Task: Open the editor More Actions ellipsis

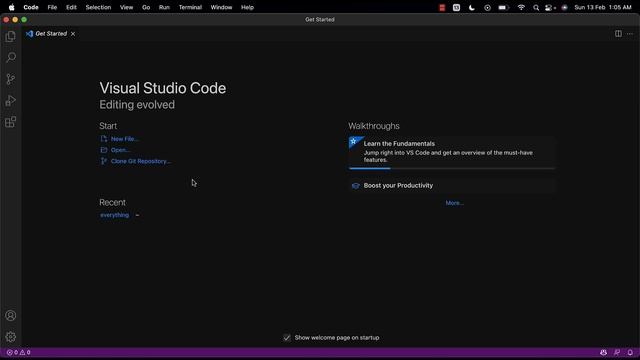Action: point(630,34)
